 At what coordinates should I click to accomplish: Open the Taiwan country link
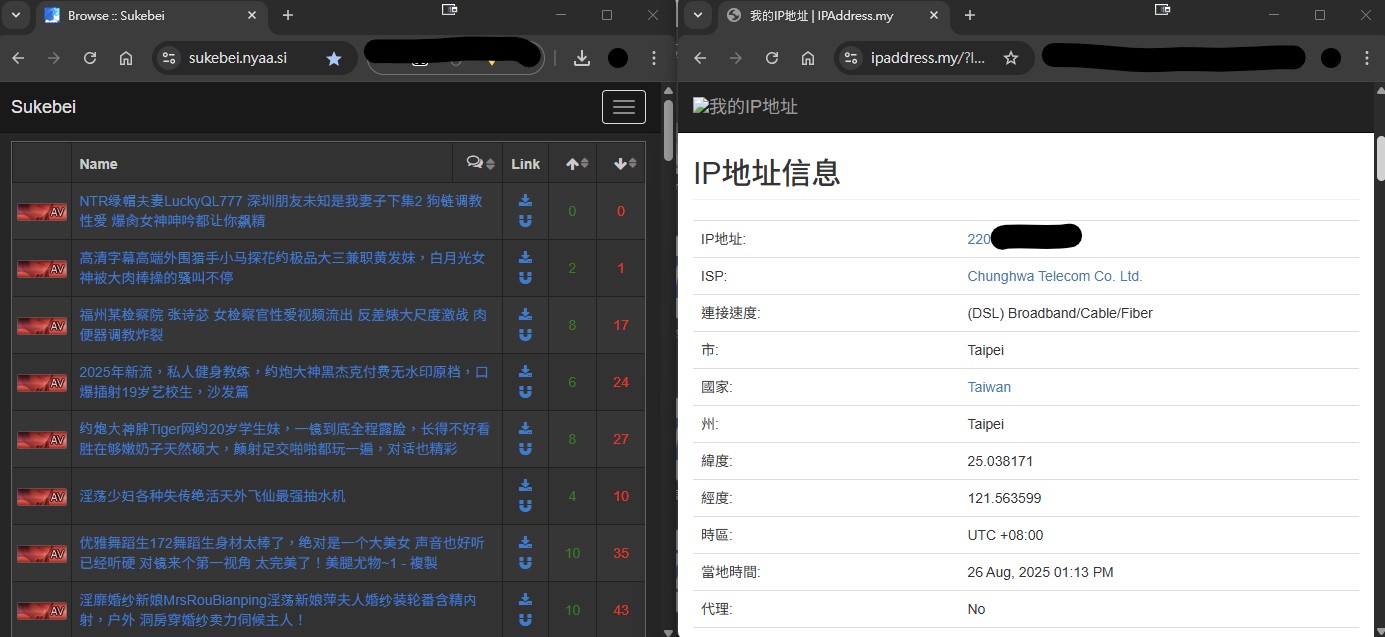(989, 387)
